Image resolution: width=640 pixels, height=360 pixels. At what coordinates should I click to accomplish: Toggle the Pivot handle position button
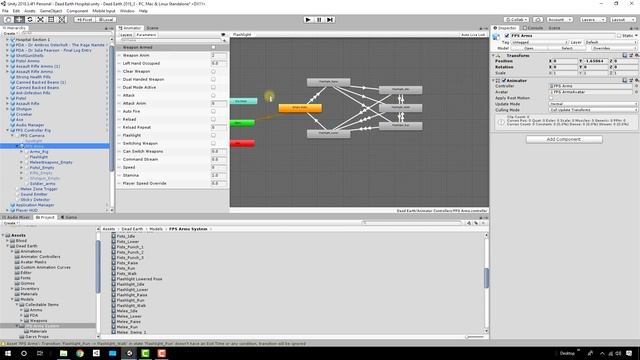85,20
